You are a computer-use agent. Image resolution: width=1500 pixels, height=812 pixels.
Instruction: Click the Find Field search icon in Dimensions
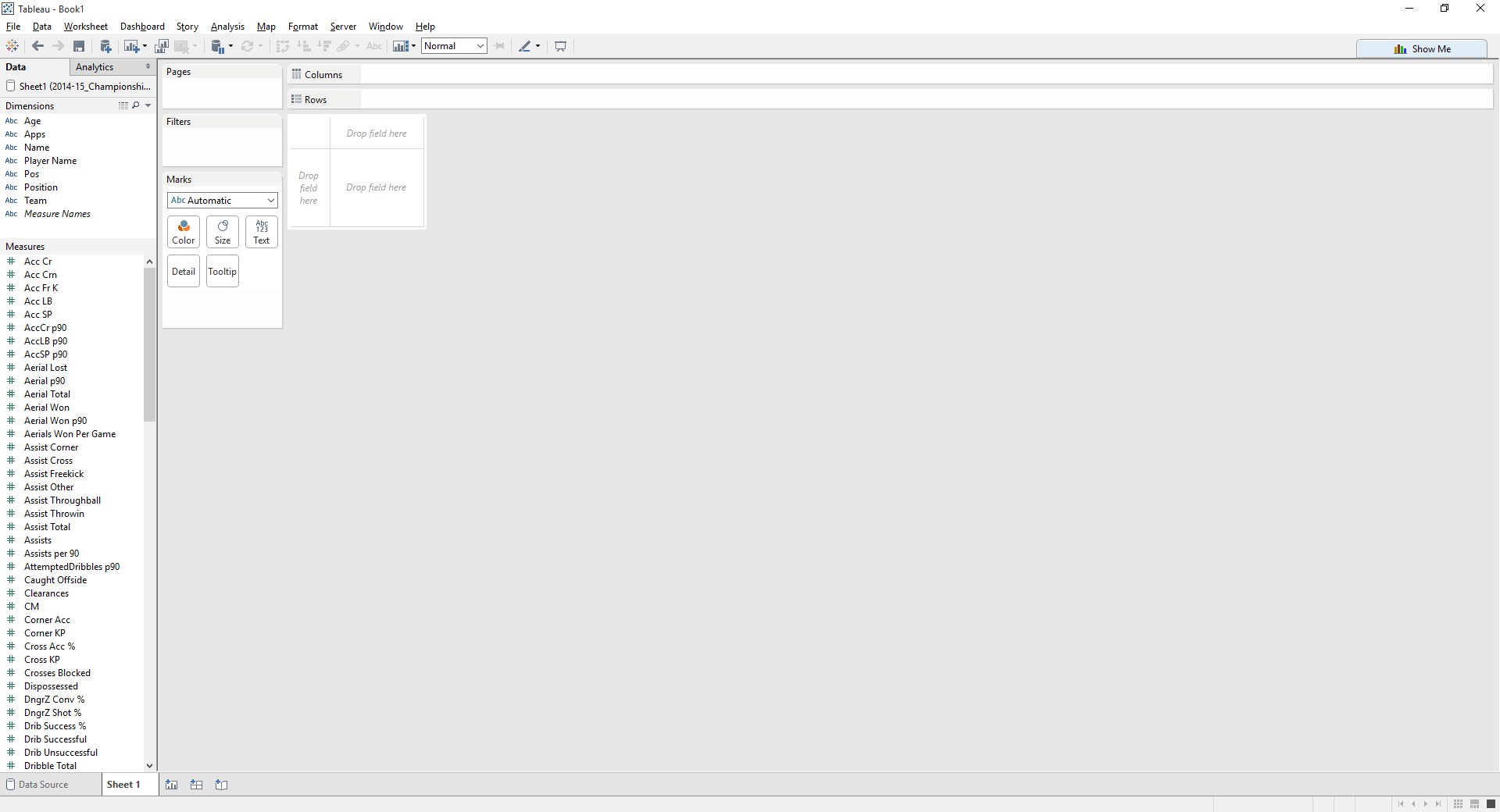(136, 105)
